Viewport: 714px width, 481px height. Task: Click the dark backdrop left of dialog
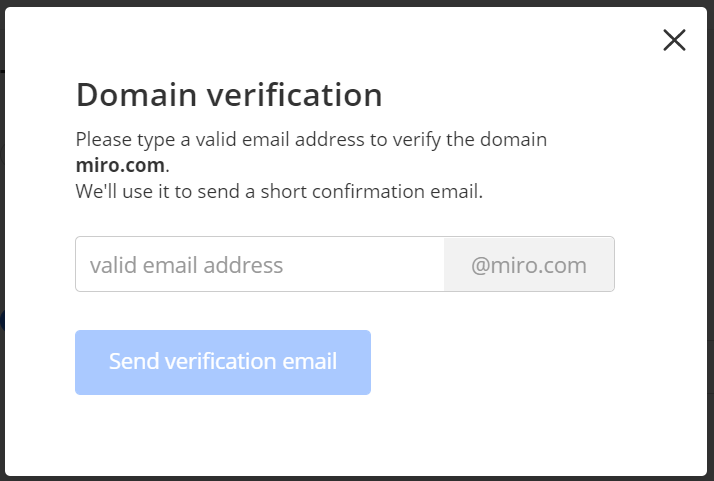pos(2,200)
